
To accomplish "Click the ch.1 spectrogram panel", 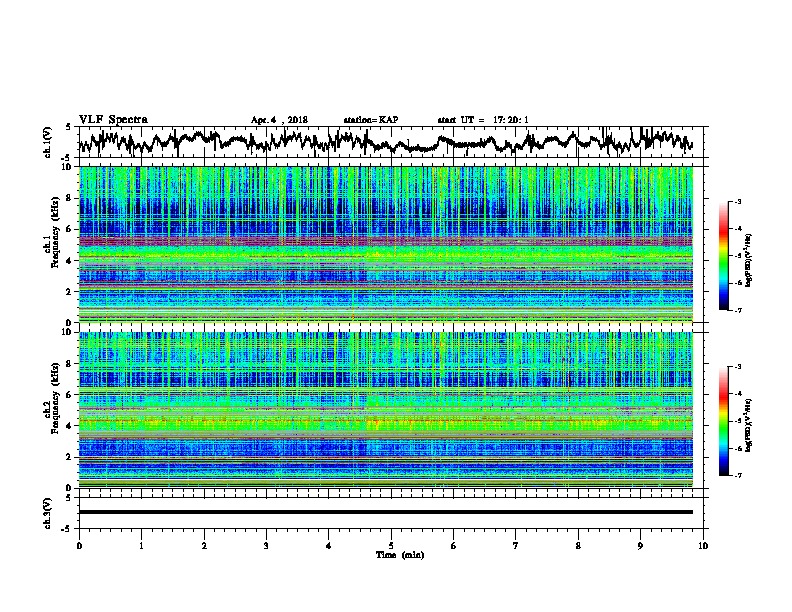I will click(386, 244).
